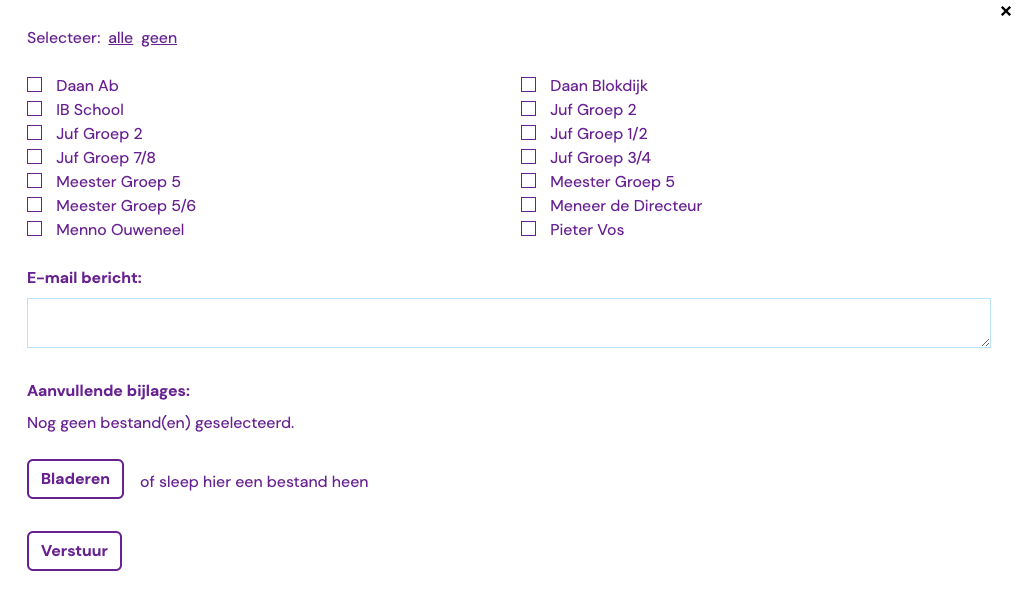
Task: Focus the E-mail bericht text area
Action: tap(508, 323)
